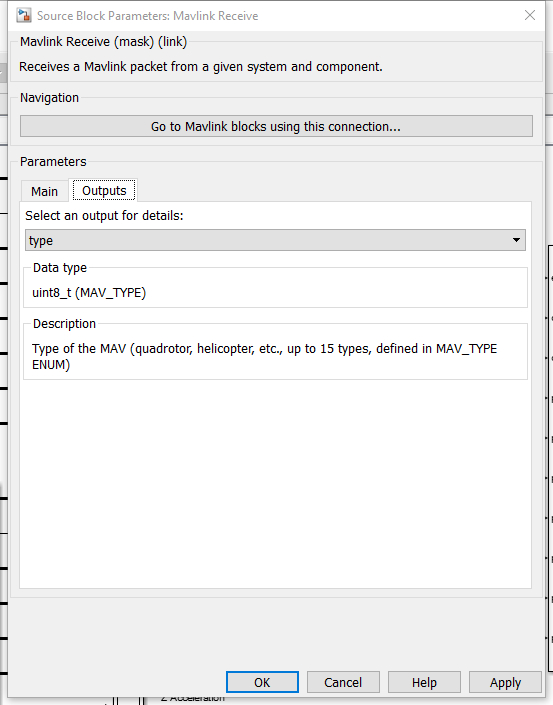Image resolution: width=553 pixels, height=705 pixels.
Task: Go to Mavlink blocks using this connection
Action: click(x=276, y=126)
